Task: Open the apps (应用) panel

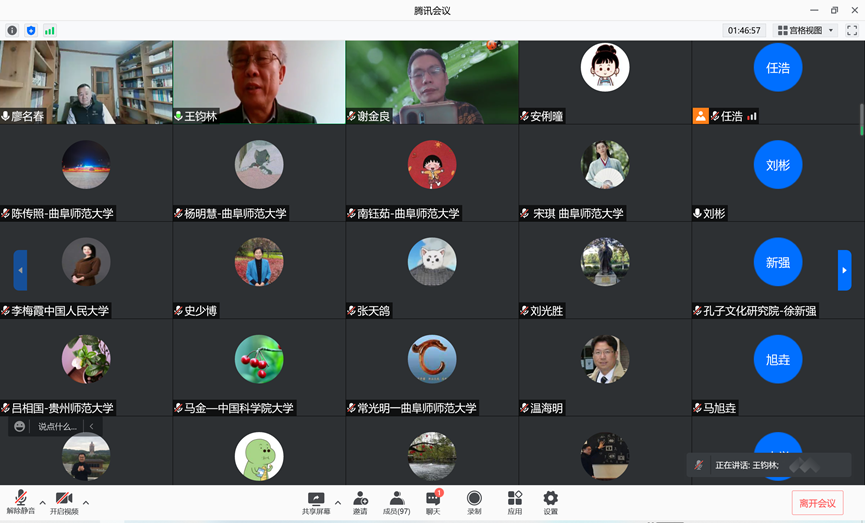Action: pyautogui.click(x=514, y=502)
